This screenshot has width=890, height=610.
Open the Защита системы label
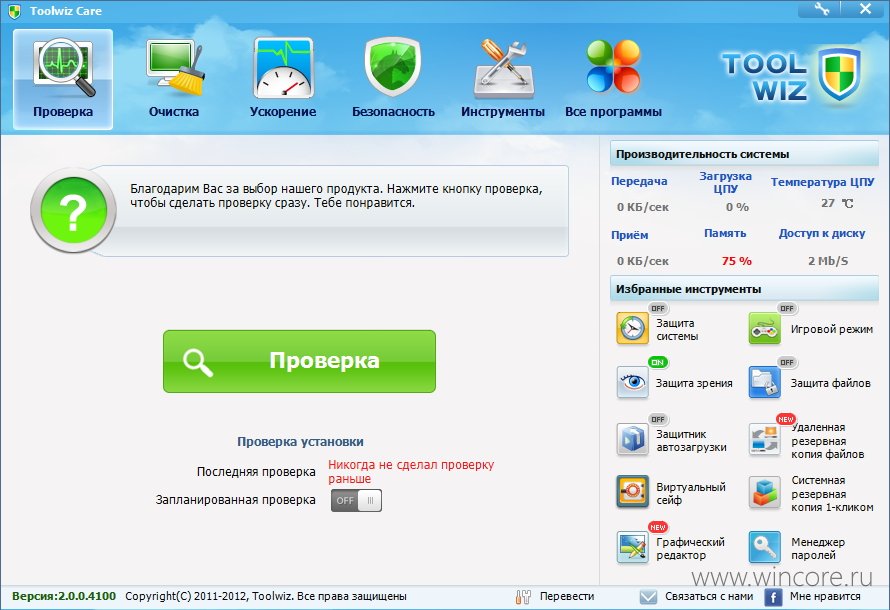677,330
